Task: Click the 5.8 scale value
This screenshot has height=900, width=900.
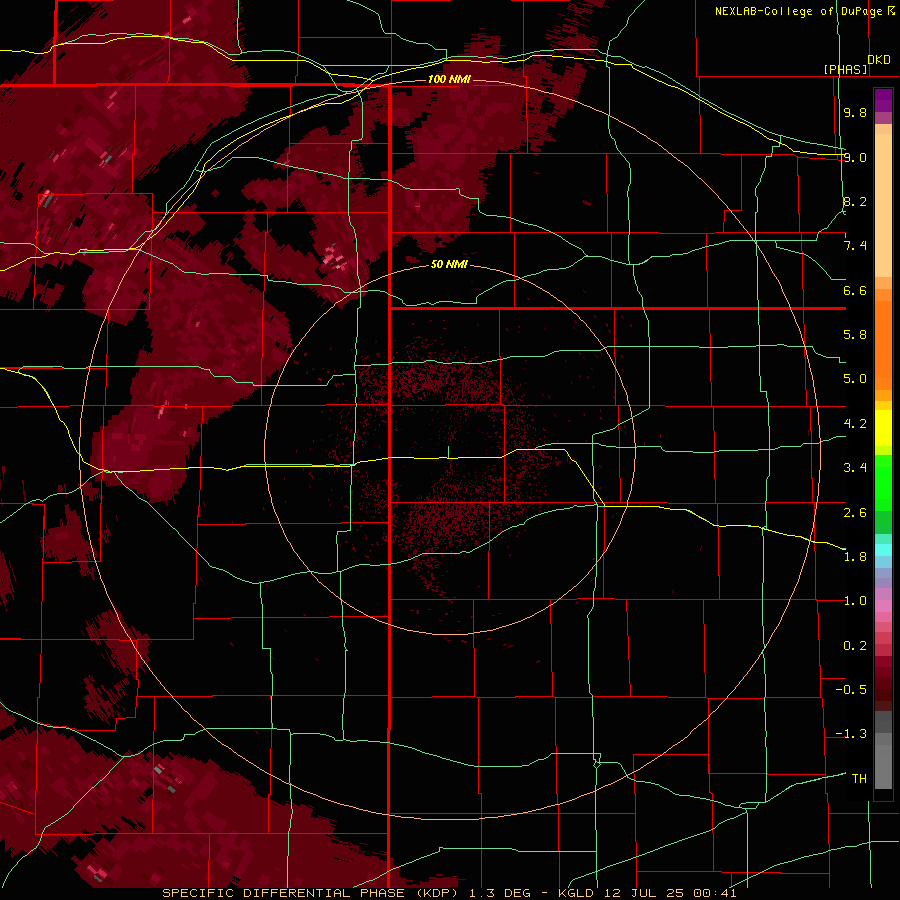Action: tap(855, 335)
